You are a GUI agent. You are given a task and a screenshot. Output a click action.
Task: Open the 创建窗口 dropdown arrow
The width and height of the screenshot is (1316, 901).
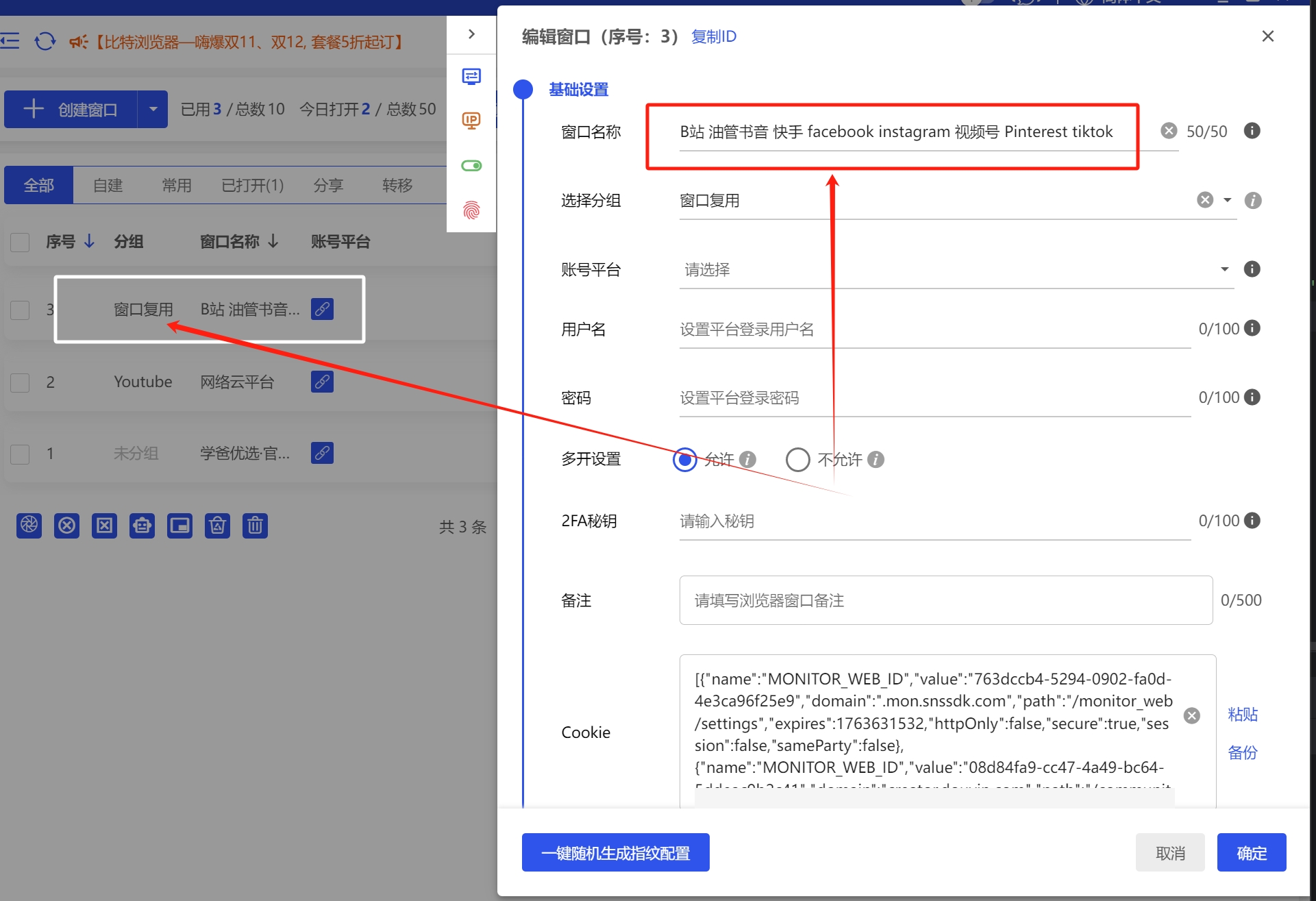click(x=153, y=109)
